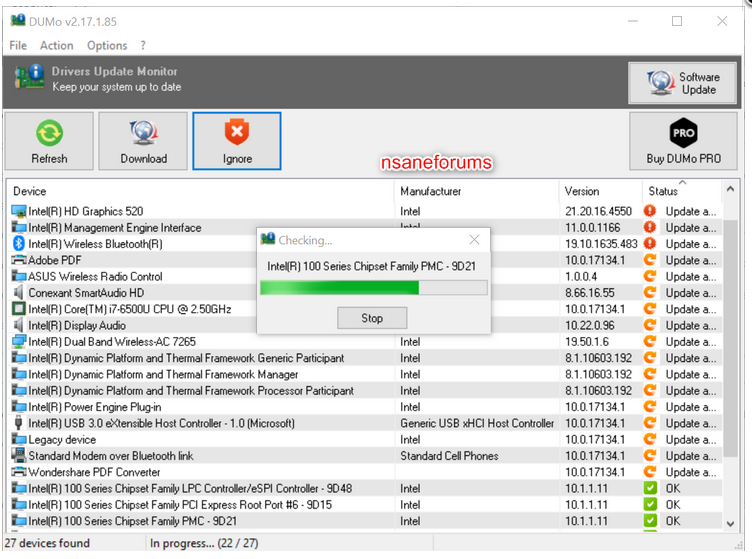Open the File menu
The image size is (752, 559).
[18, 46]
